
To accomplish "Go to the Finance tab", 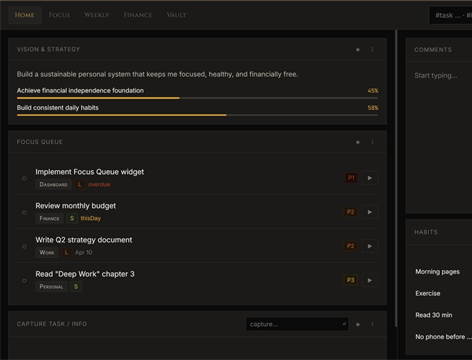I will pos(138,15).
